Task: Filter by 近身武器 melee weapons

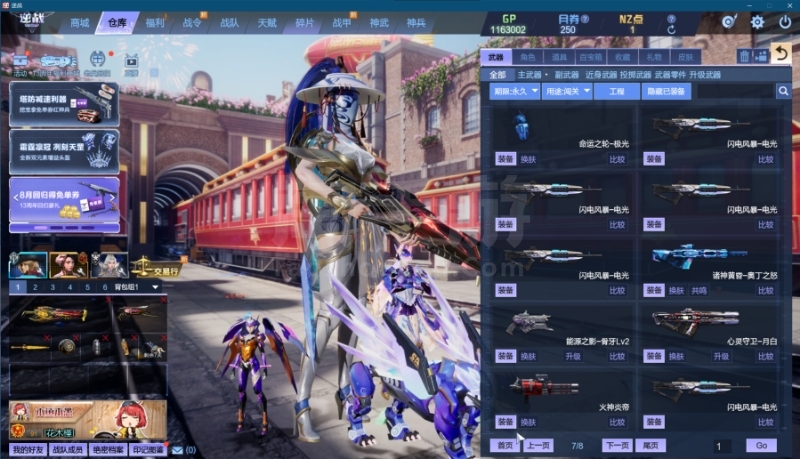Action: [x=601, y=74]
